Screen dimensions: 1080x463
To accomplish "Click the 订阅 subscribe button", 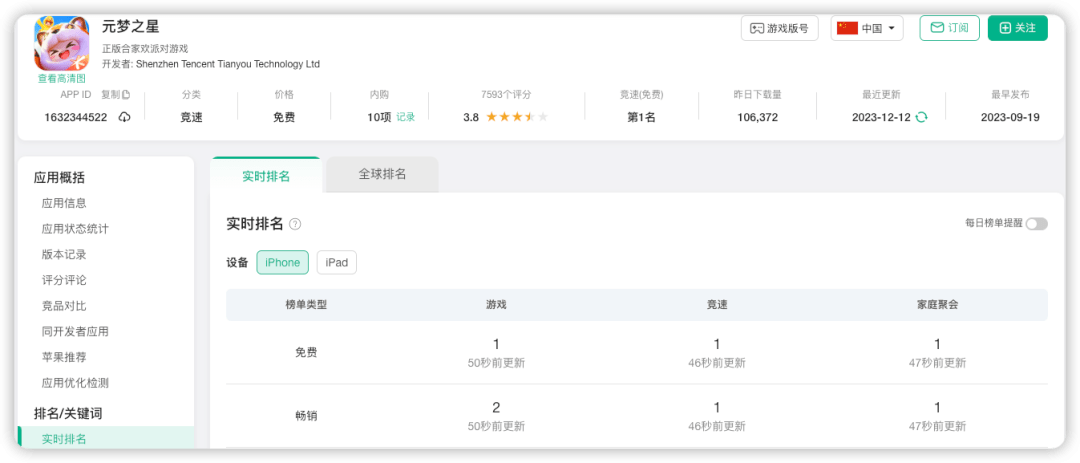I will click(949, 28).
